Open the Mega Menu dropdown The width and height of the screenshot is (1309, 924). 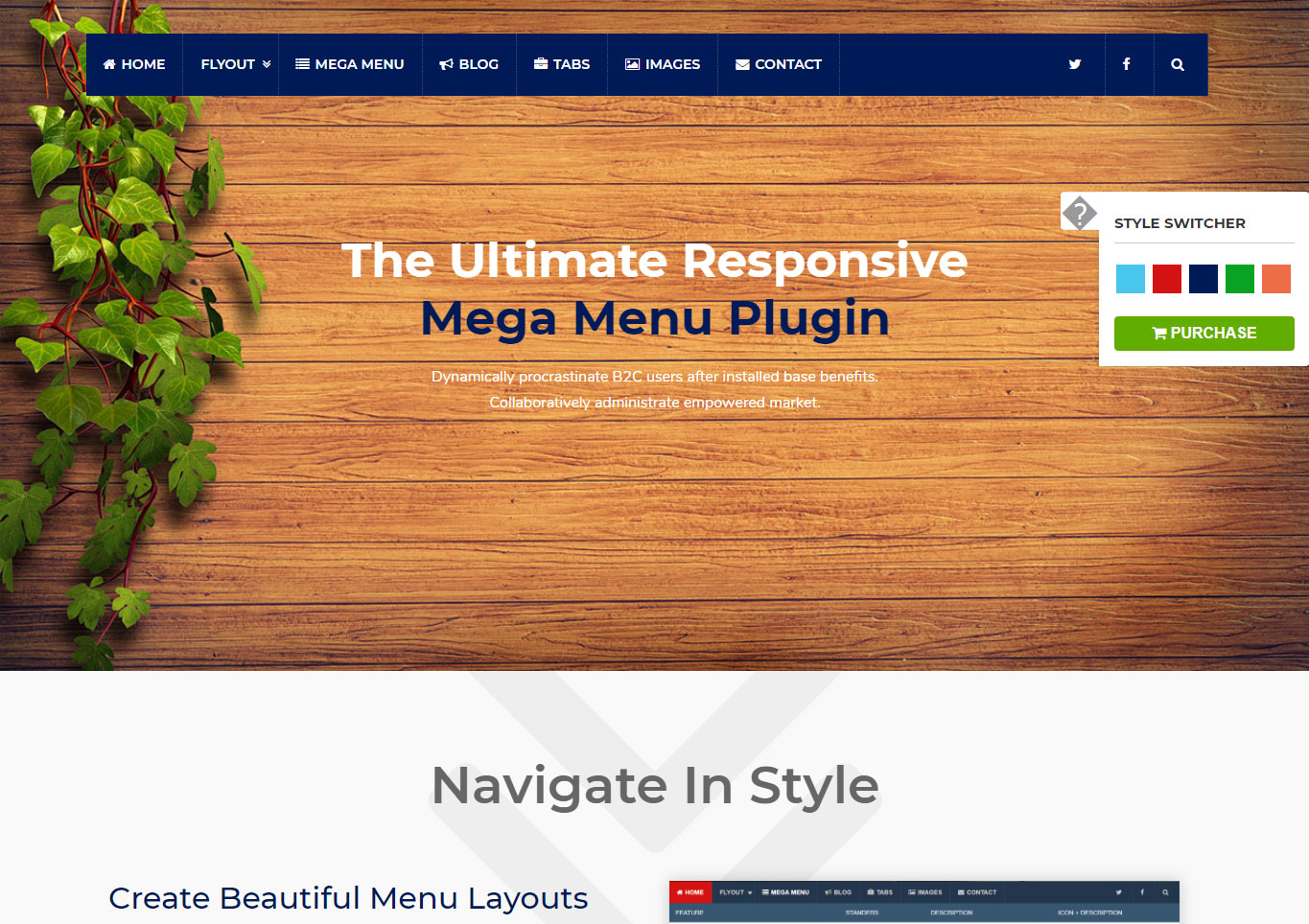(x=350, y=64)
